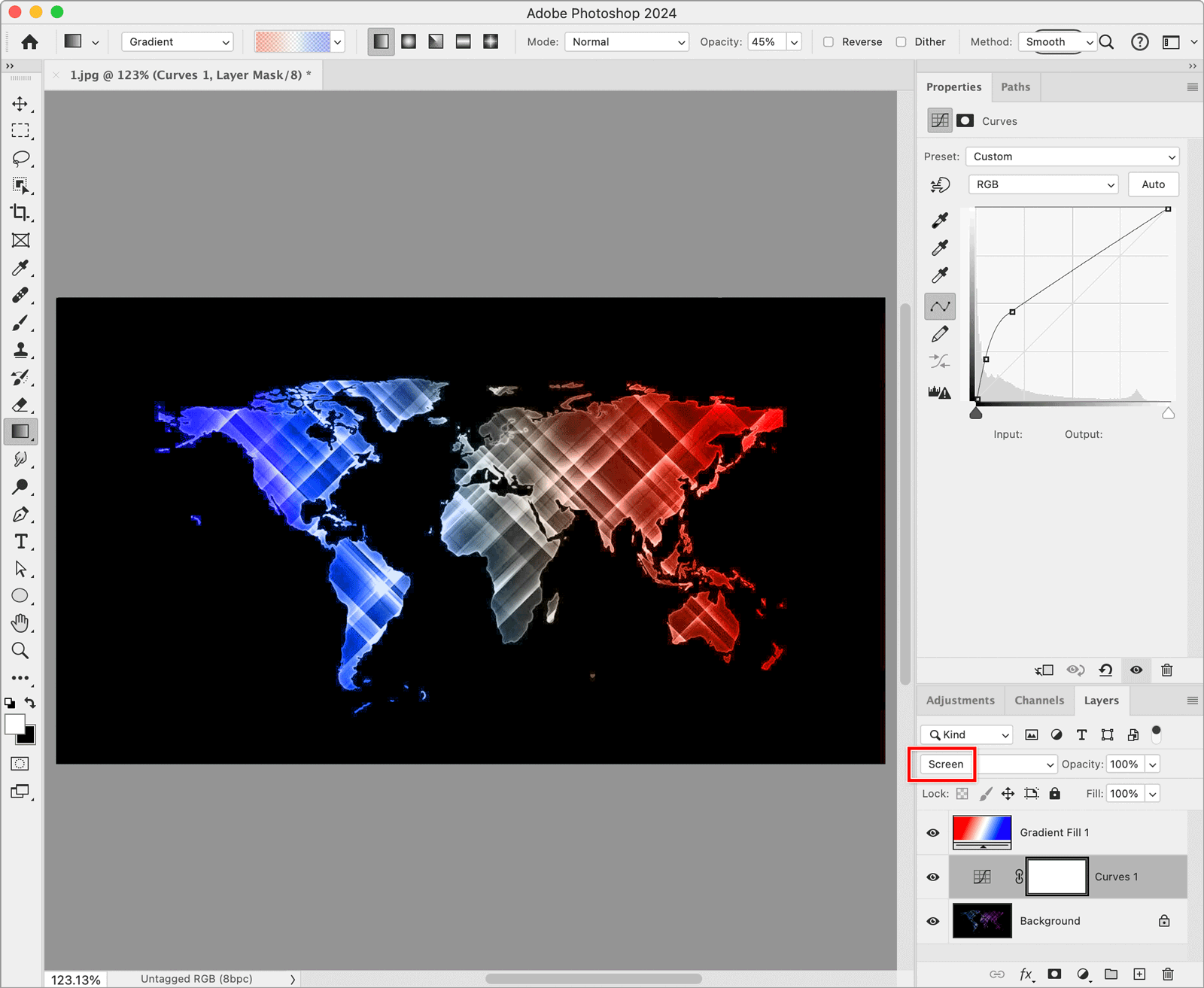Enable the Dither checkbox
Screen dimensions: 1204x988
click(901, 41)
